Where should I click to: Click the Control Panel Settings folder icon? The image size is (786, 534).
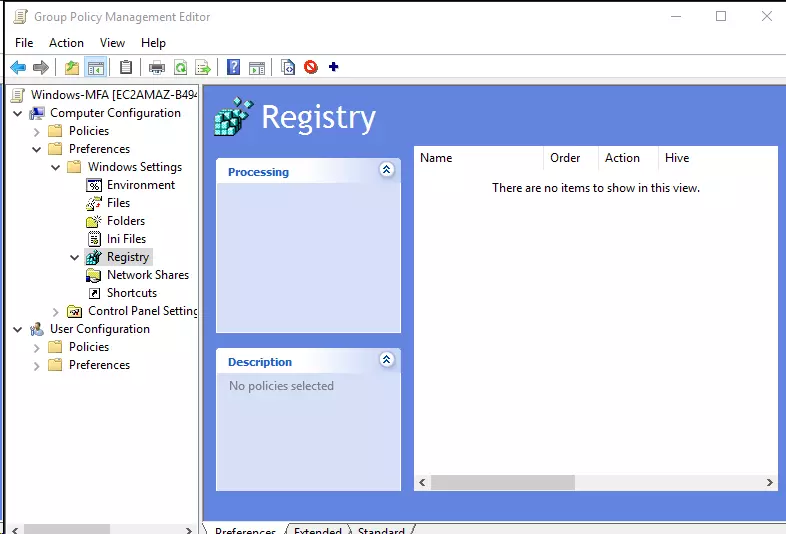(75, 311)
